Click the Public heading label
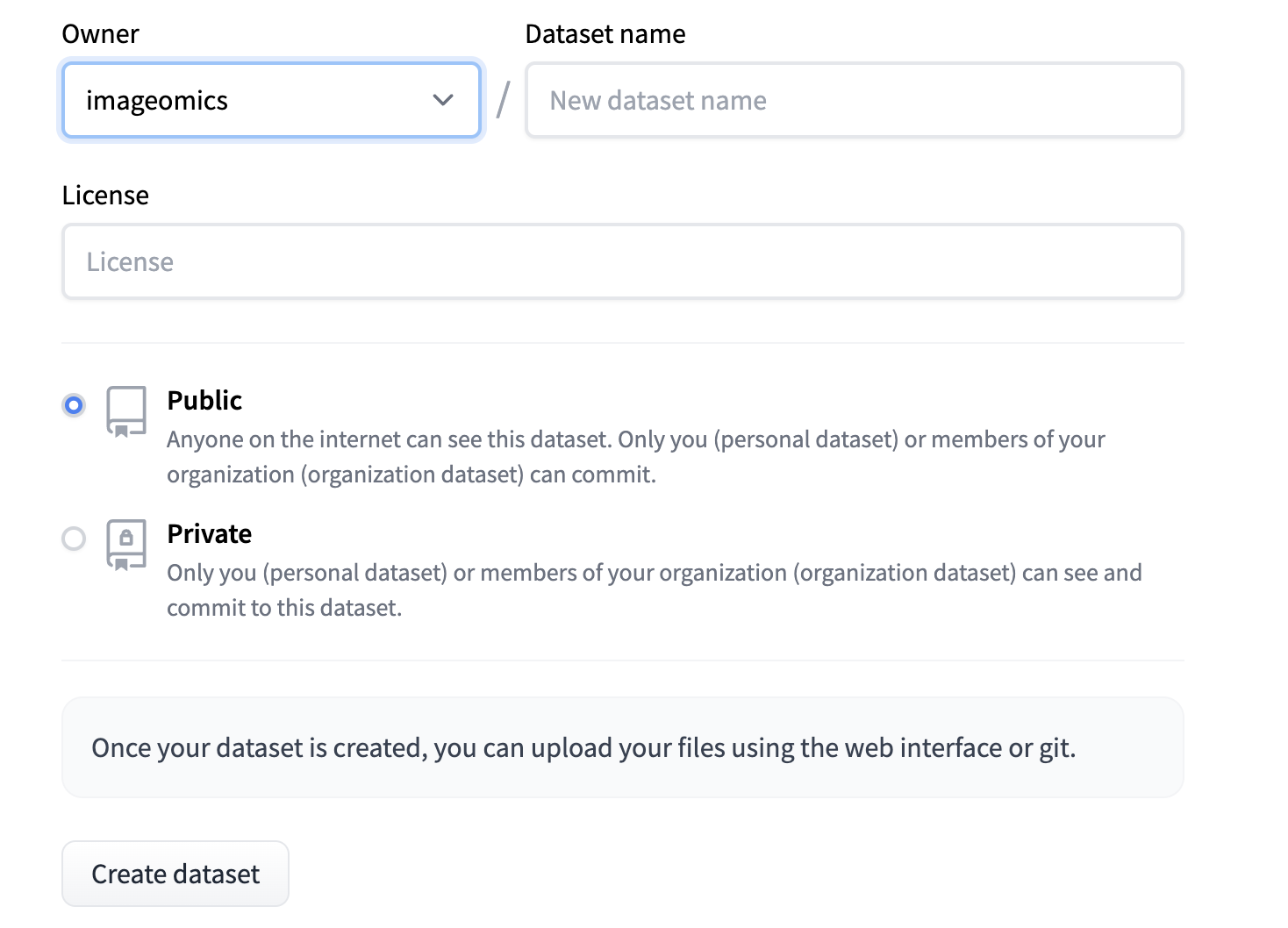 coord(204,400)
